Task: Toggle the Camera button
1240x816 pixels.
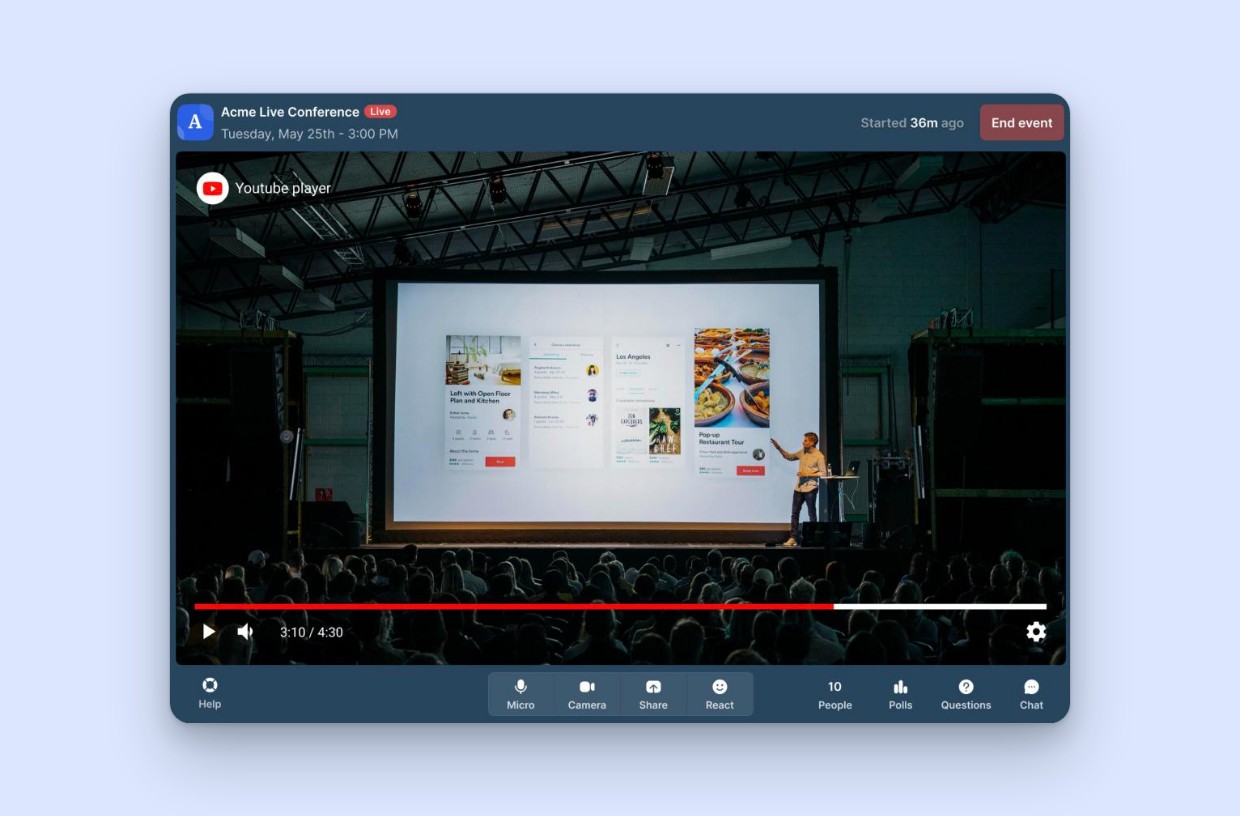Action: pyautogui.click(x=587, y=694)
